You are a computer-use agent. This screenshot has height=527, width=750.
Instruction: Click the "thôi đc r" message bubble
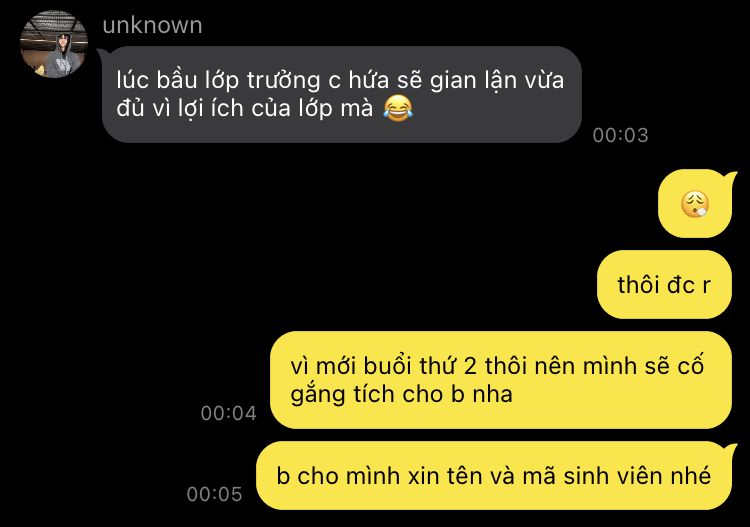tap(664, 285)
